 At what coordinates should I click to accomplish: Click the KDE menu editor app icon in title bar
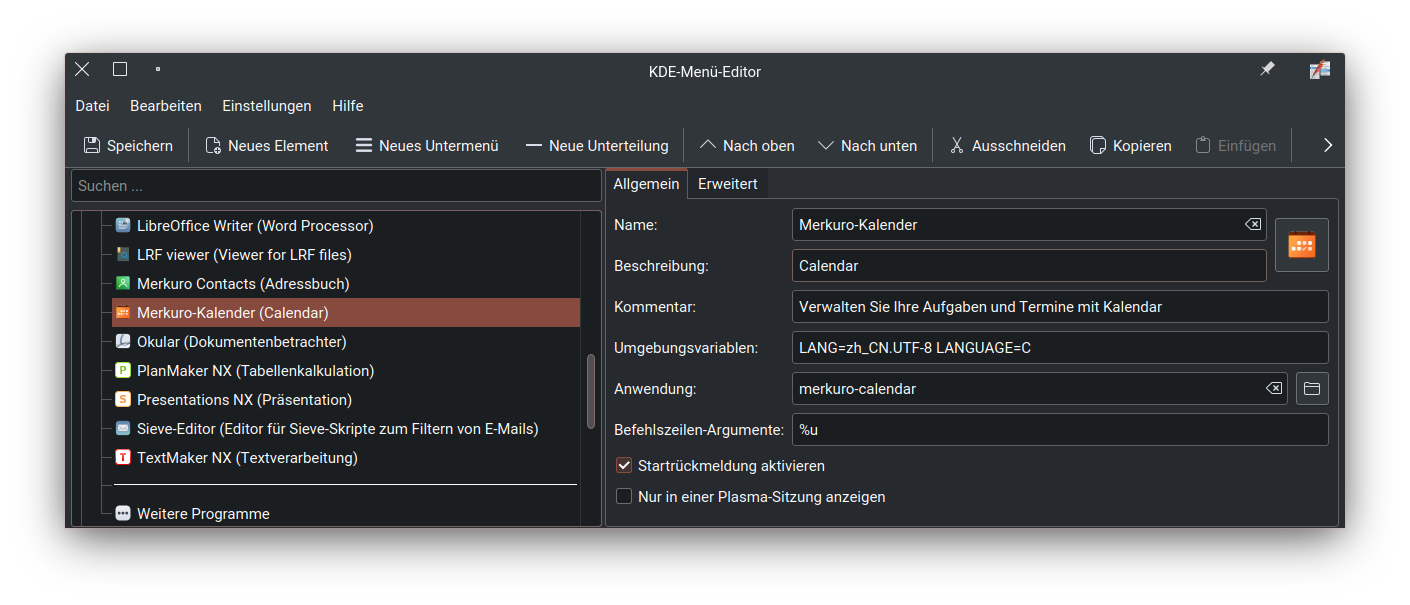1320,69
